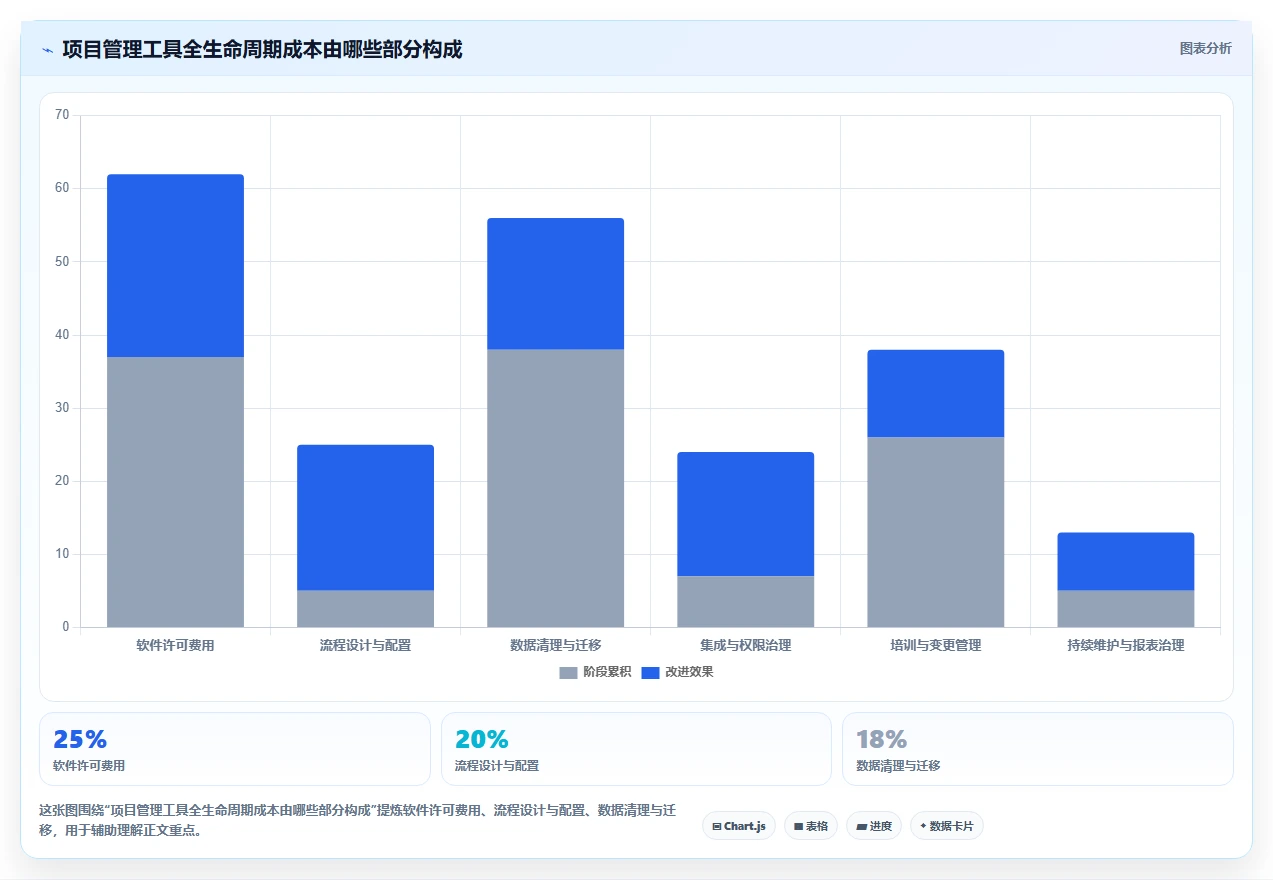
Task: Click the grey segment of 流程设计与配置 bar
Action: pyautogui.click(x=365, y=609)
